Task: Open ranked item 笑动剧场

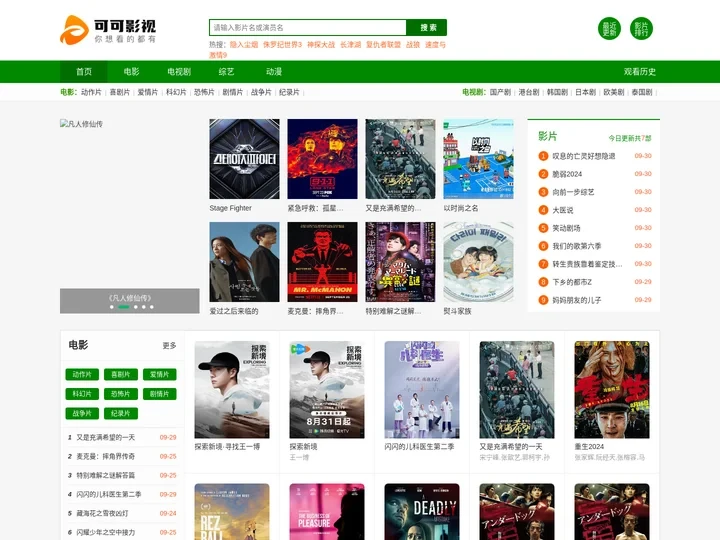Action: click(566, 228)
